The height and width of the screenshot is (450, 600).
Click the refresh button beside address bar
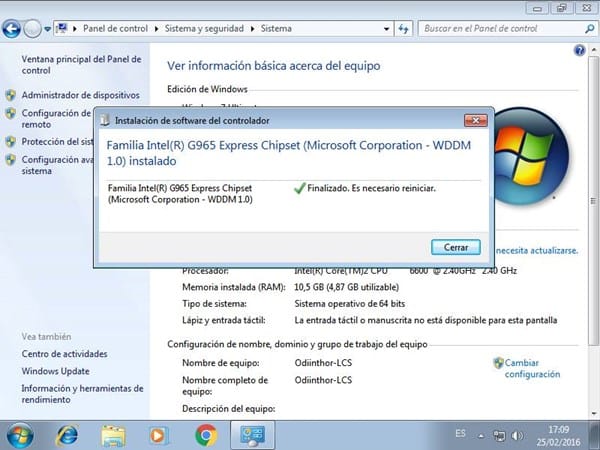pos(403,29)
